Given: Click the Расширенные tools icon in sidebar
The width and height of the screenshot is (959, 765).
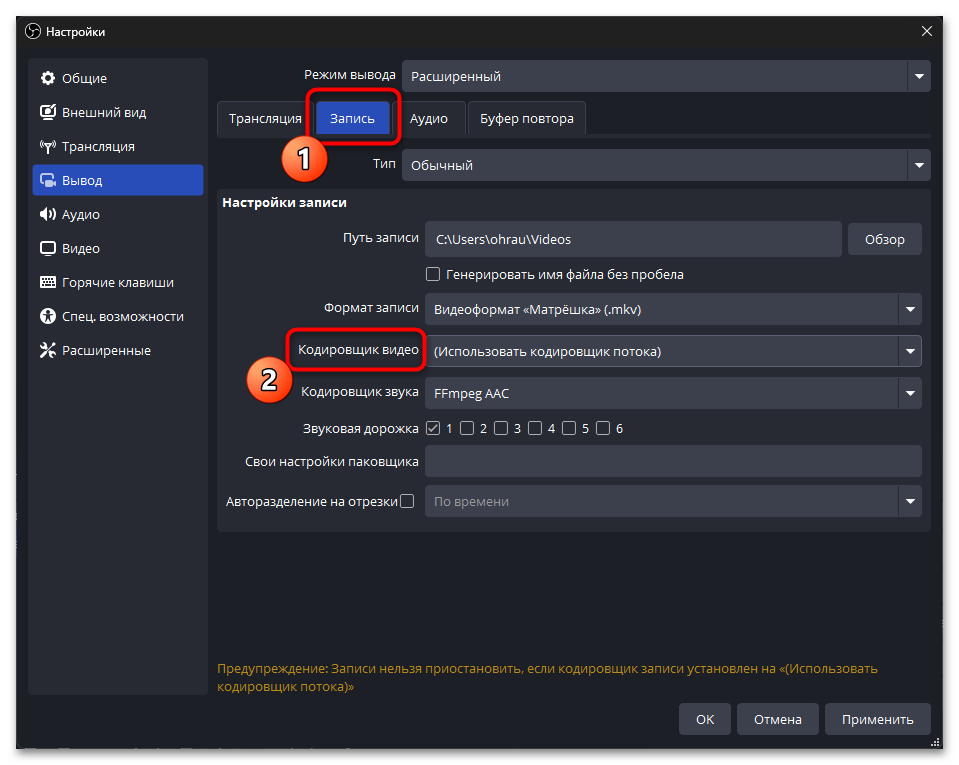Looking at the screenshot, I should point(47,351).
